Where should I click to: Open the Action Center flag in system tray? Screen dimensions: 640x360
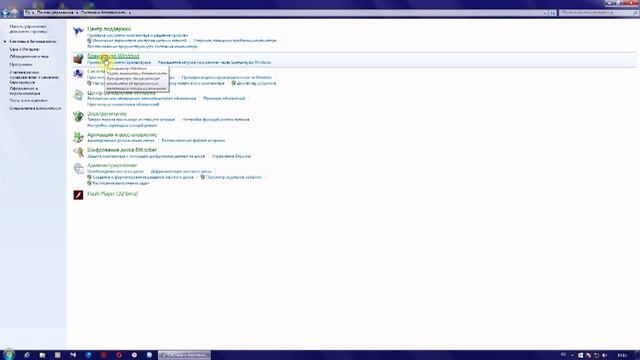[589, 356]
